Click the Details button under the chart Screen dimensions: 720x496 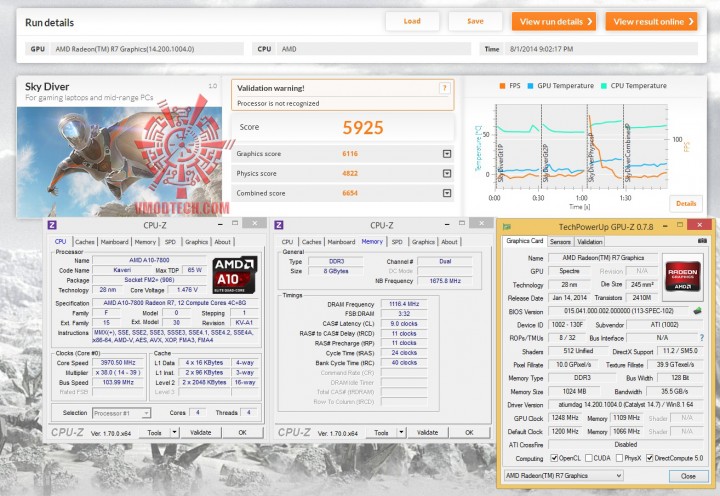686,203
